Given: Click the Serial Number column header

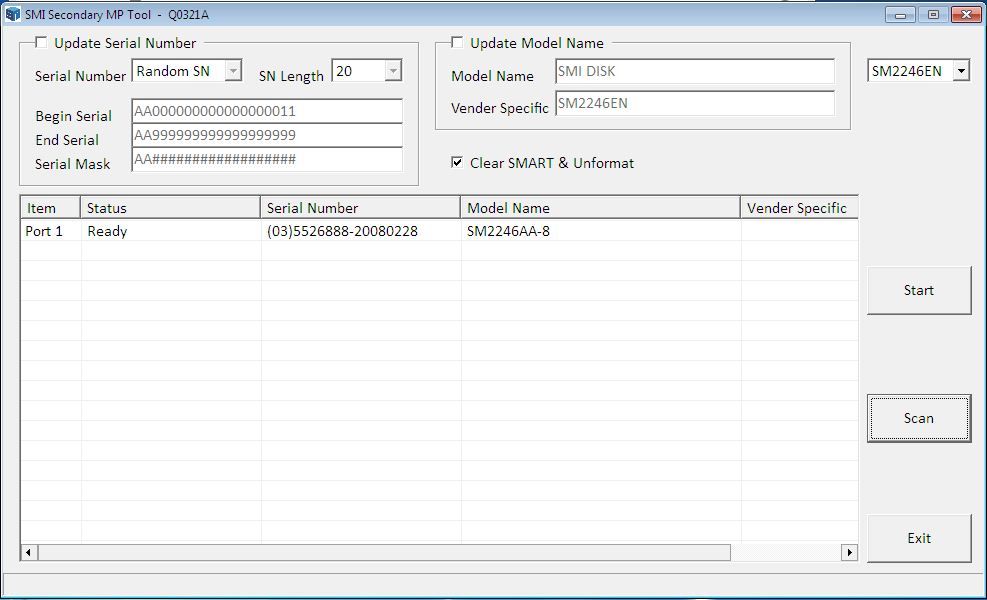Looking at the screenshot, I should coord(360,208).
